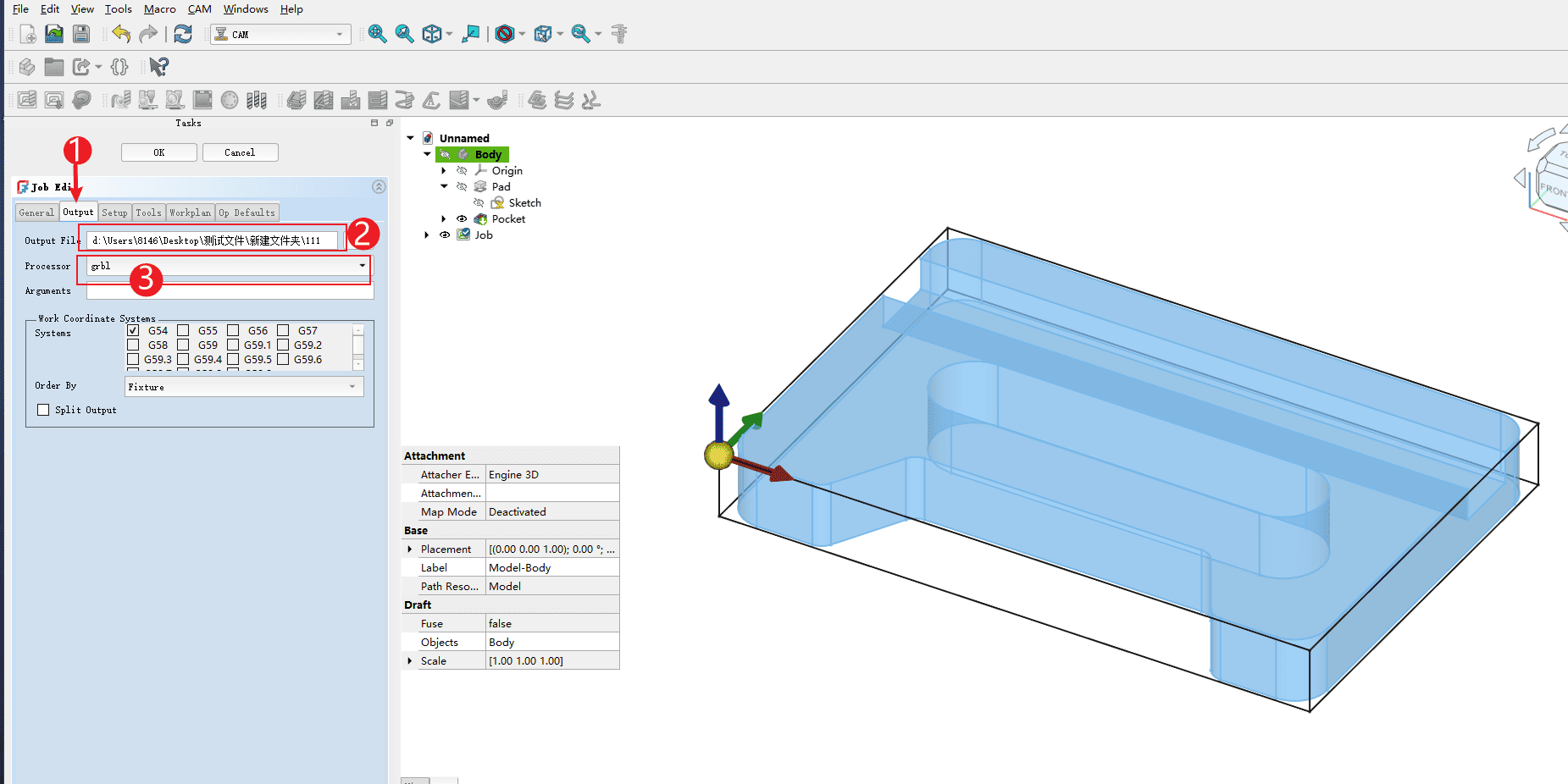Click the Fit All zoom icon
1568x784 pixels.
(378, 34)
